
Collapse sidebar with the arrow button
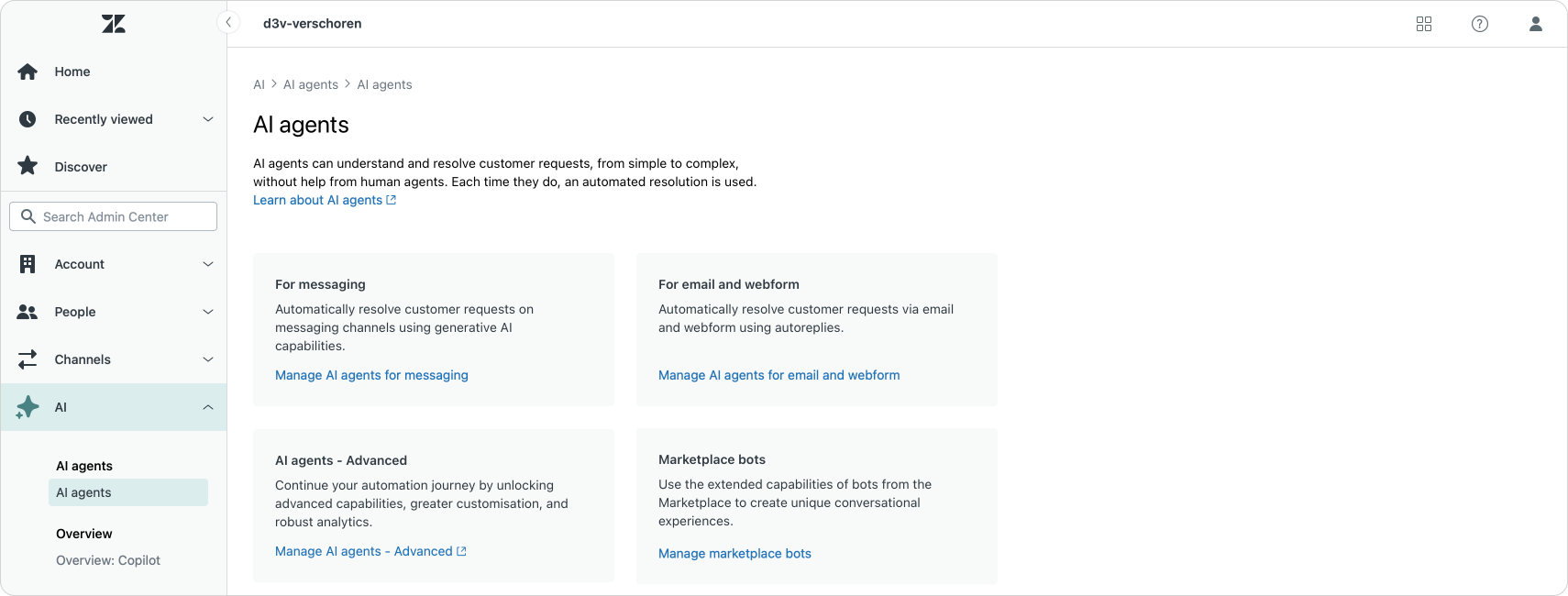[228, 22]
